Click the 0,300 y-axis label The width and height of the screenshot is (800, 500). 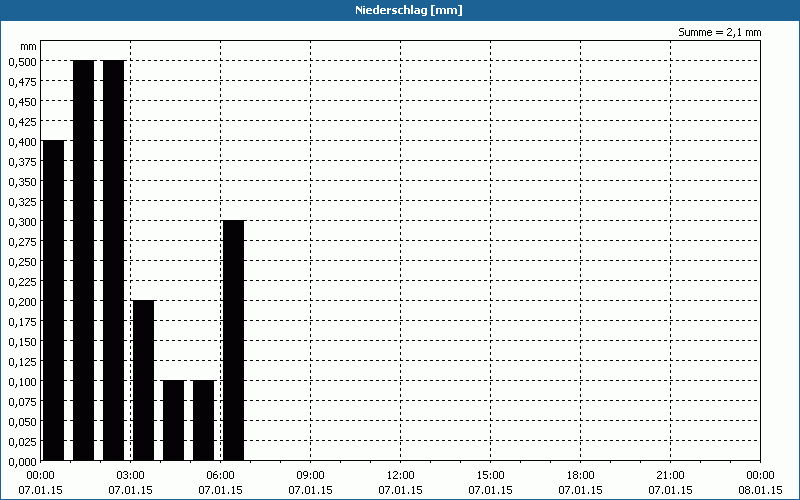pyautogui.click(x=23, y=221)
